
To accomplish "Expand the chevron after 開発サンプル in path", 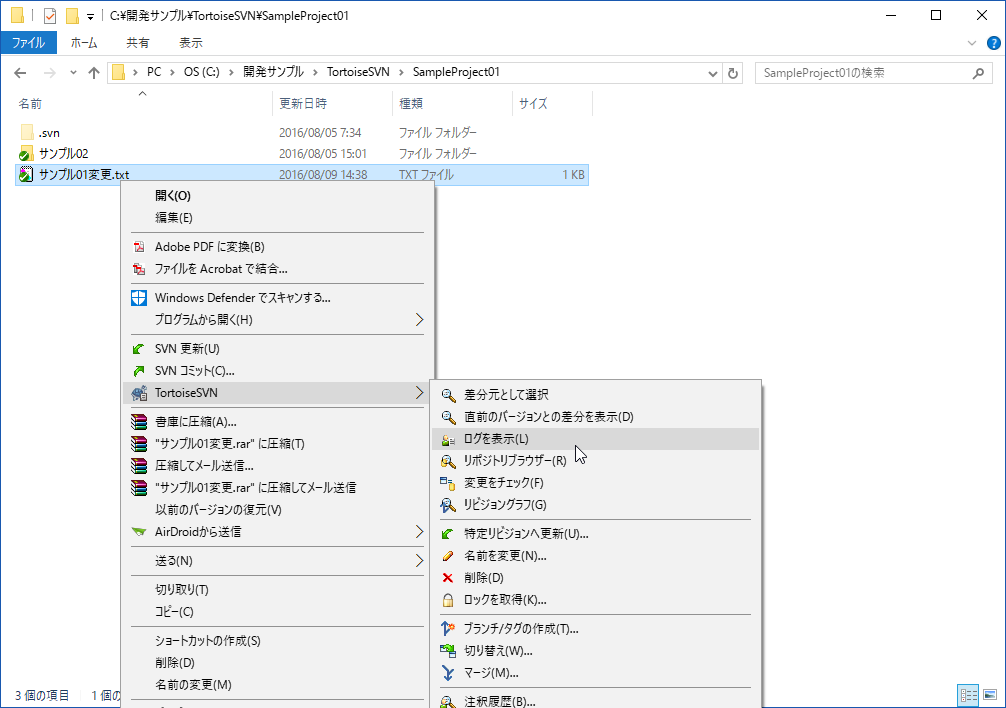I will 316,72.
